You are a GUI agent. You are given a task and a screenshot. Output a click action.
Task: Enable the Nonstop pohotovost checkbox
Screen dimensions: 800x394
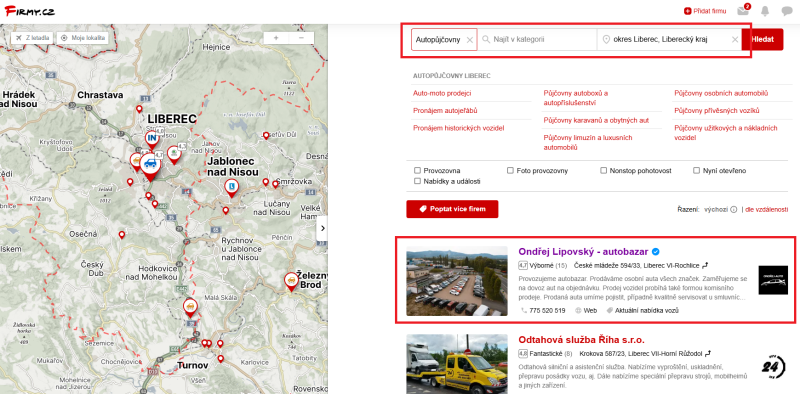click(603, 170)
